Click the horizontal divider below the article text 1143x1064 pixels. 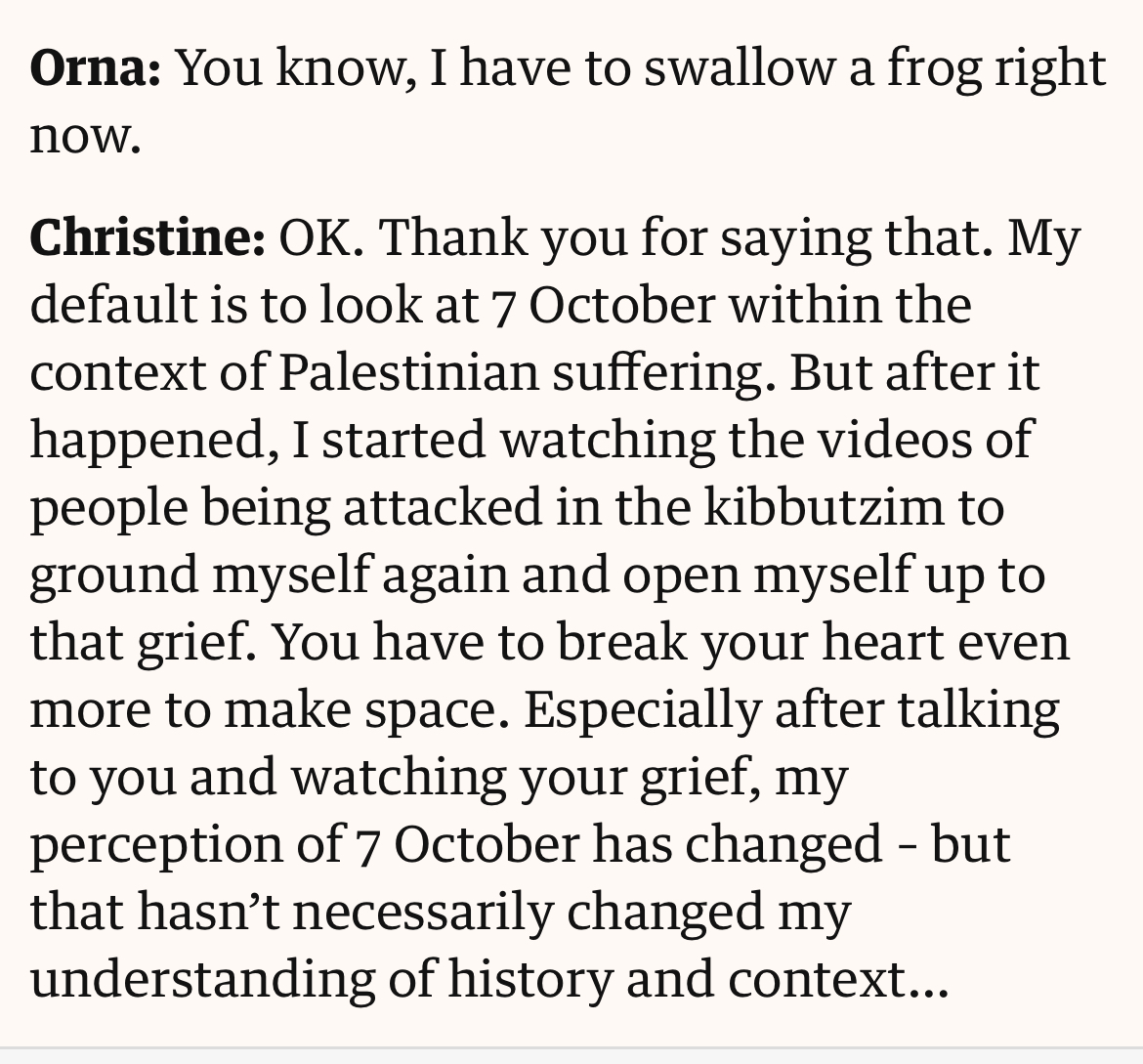571,1048
